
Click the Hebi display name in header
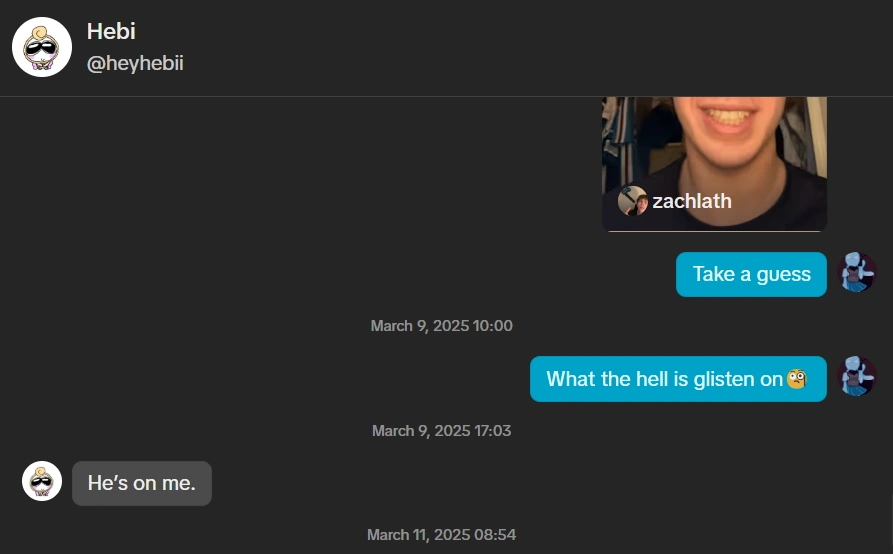coord(111,31)
